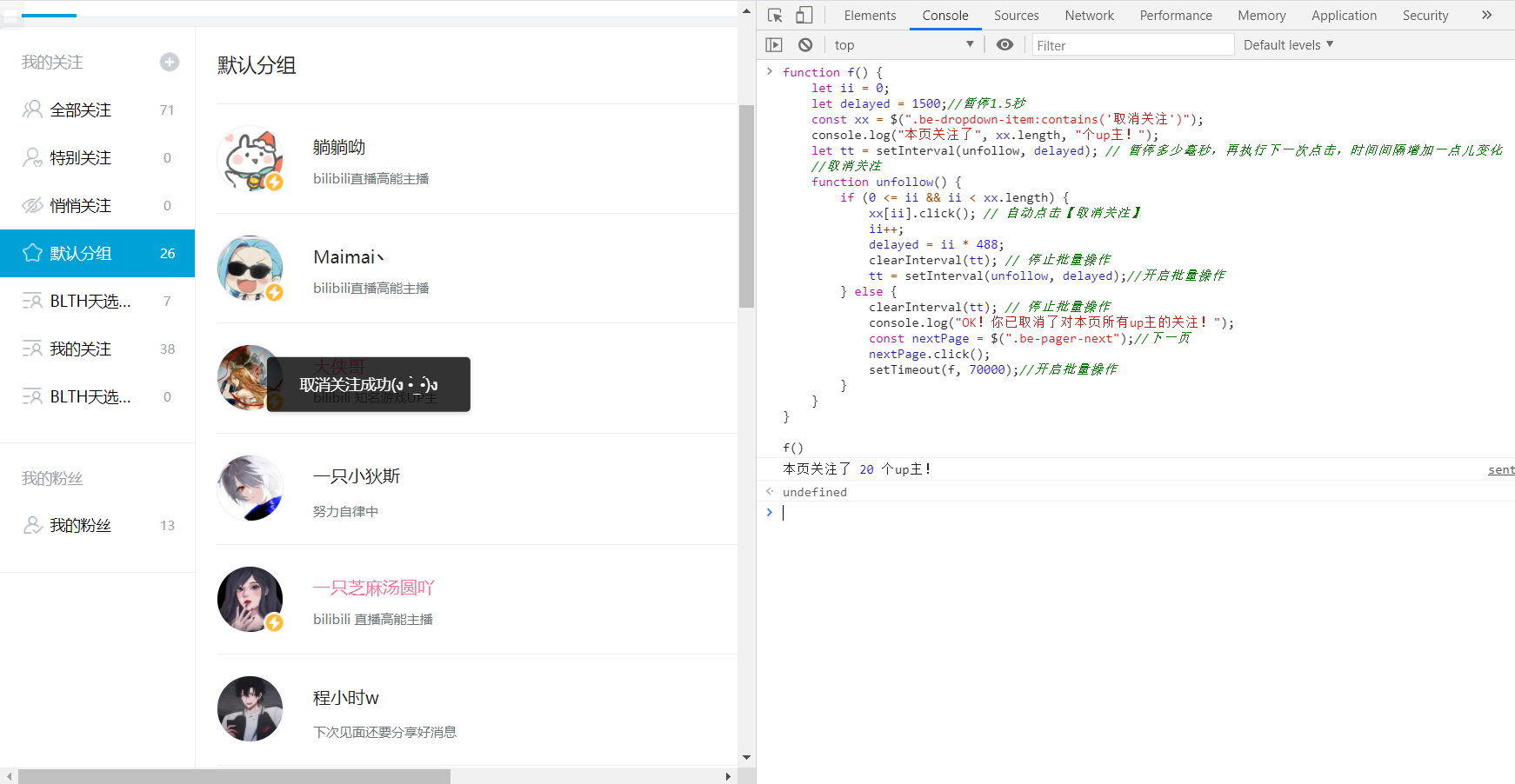Click the 默认分组 page heading
Image resolution: width=1515 pixels, height=784 pixels.
[x=257, y=65]
